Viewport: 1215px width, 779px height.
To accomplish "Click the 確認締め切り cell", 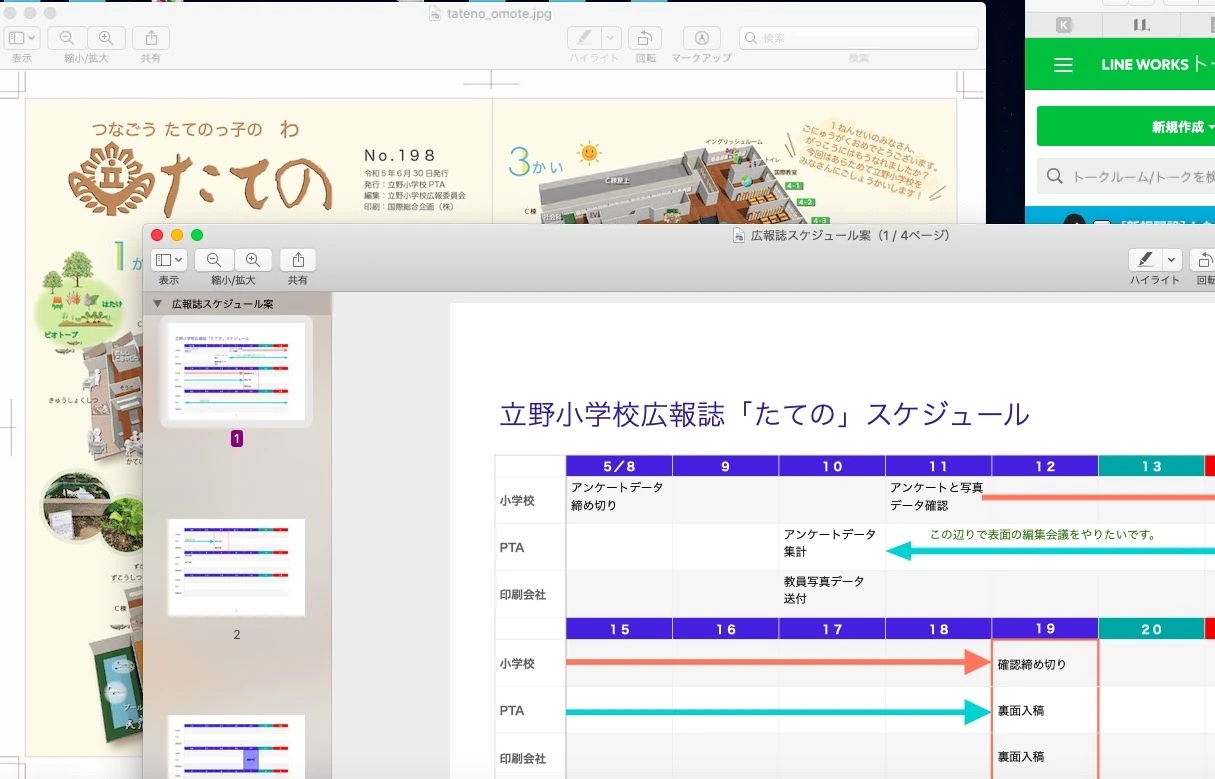I will pos(1045,664).
